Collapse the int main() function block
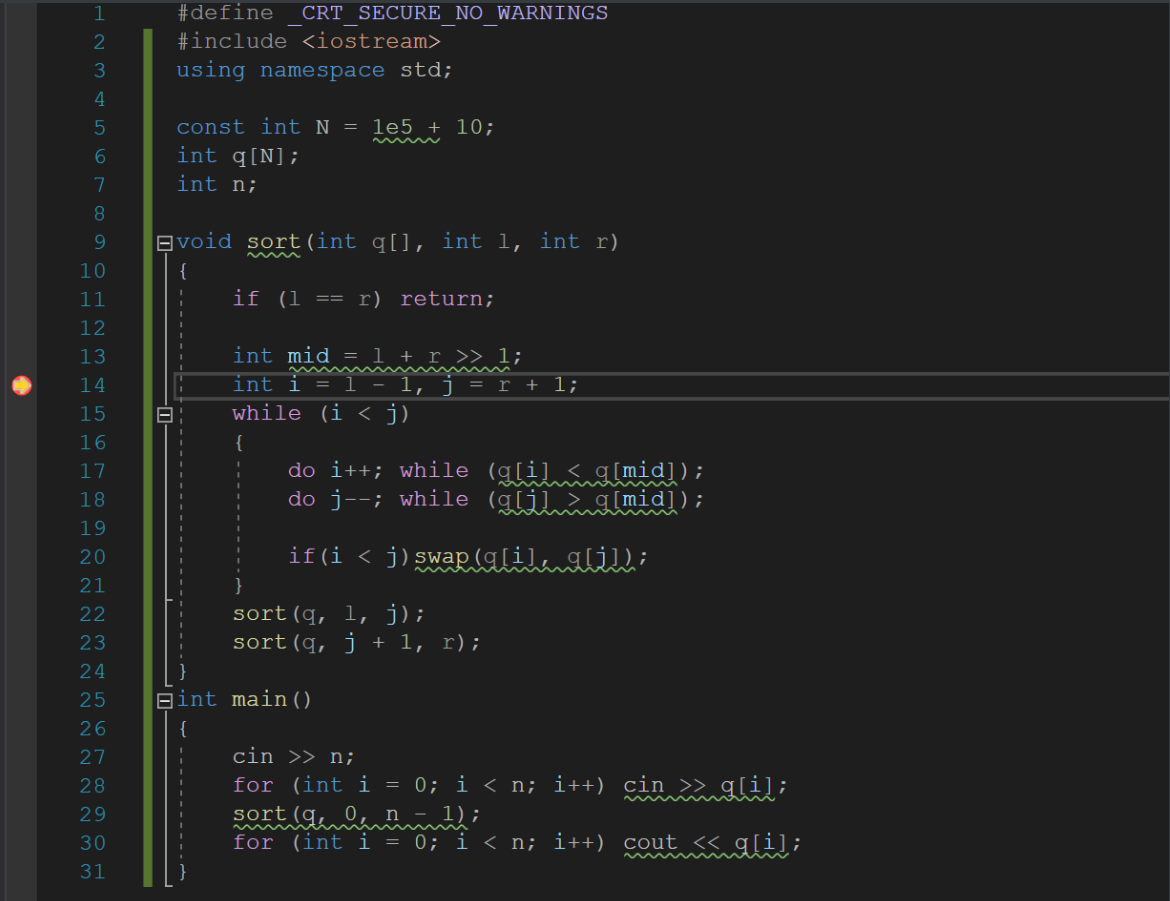This screenshot has height=901, width=1170. click(165, 700)
